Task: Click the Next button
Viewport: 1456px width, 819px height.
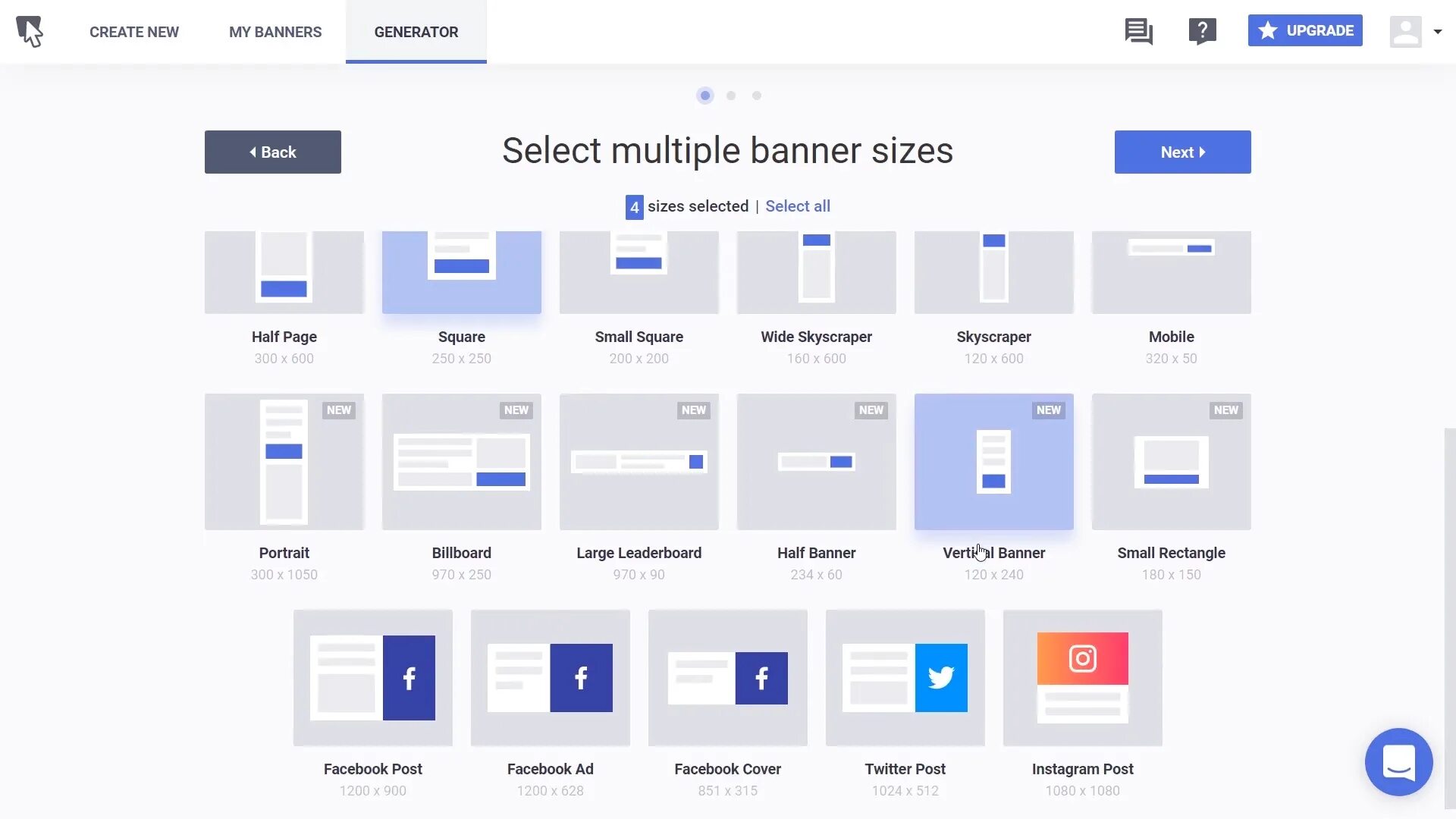Action: click(x=1182, y=152)
